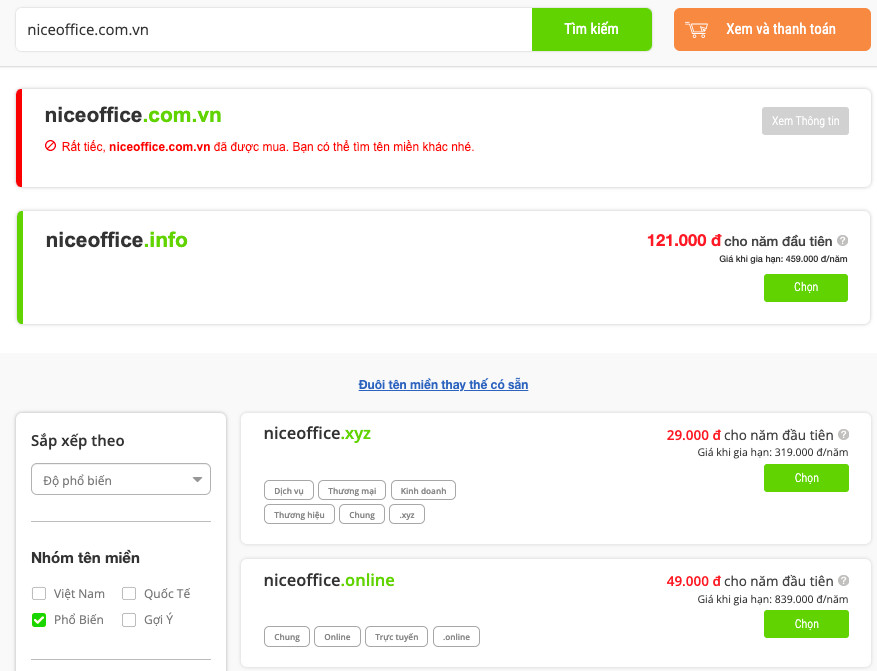Screen dimensions: 877x671
Task: Select the Thương hiệu tag
Action: pyautogui.click(x=299, y=514)
